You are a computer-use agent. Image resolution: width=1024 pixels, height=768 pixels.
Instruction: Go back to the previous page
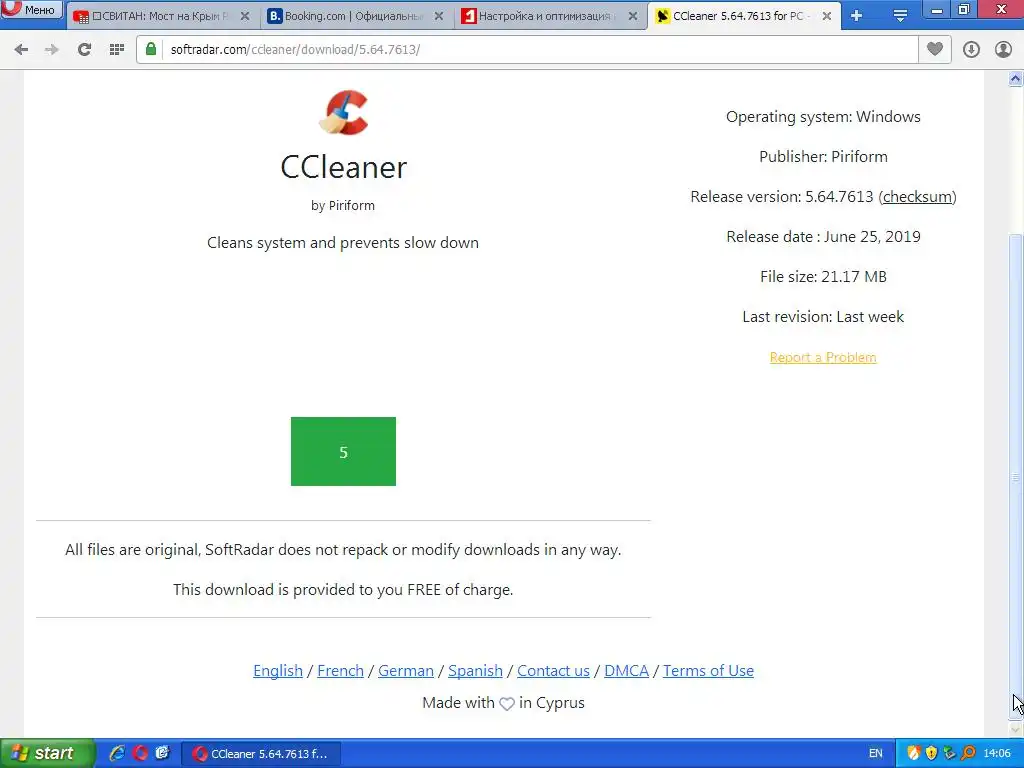click(21, 50)
